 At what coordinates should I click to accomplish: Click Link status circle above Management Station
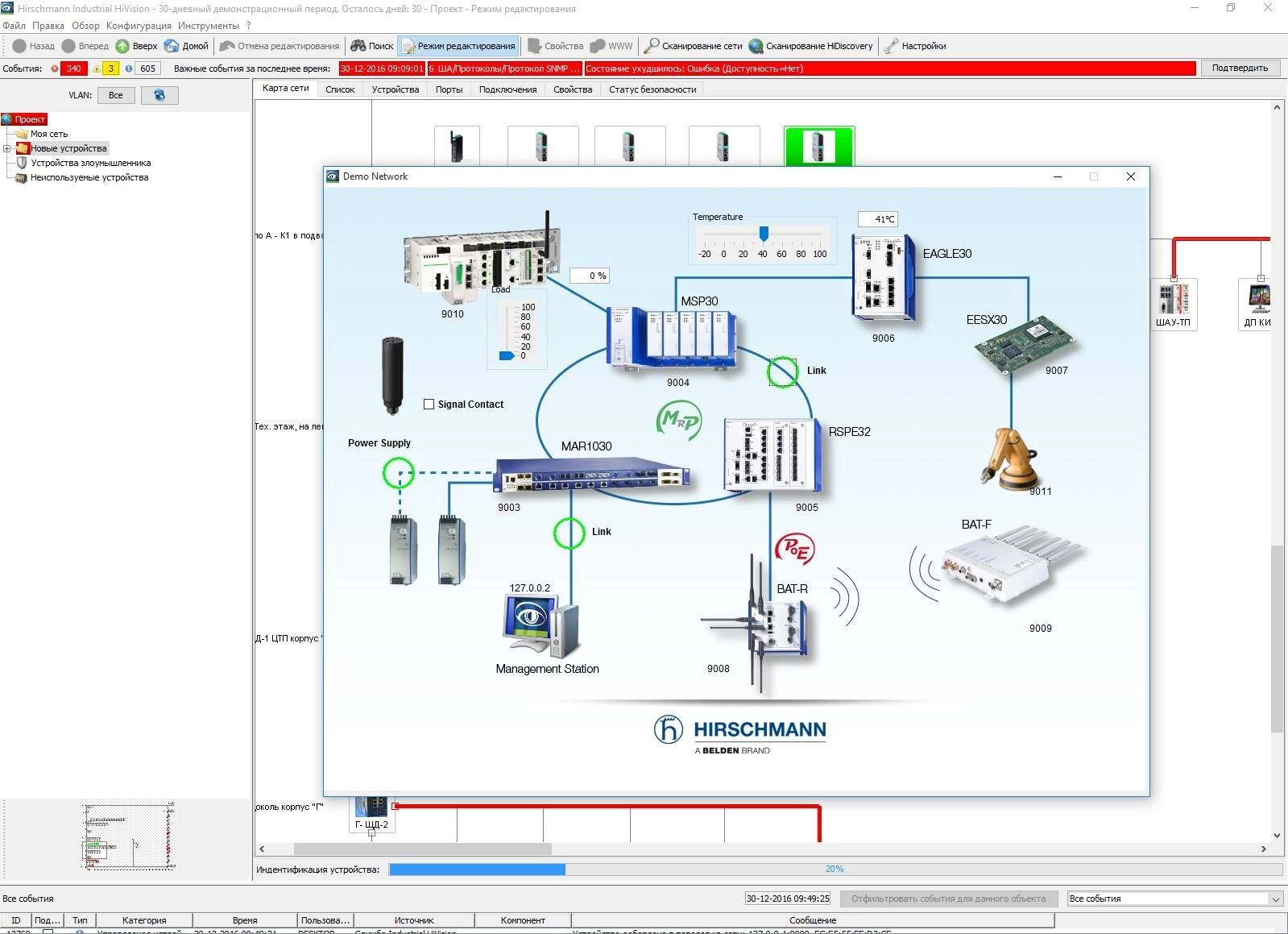point(569,533)
